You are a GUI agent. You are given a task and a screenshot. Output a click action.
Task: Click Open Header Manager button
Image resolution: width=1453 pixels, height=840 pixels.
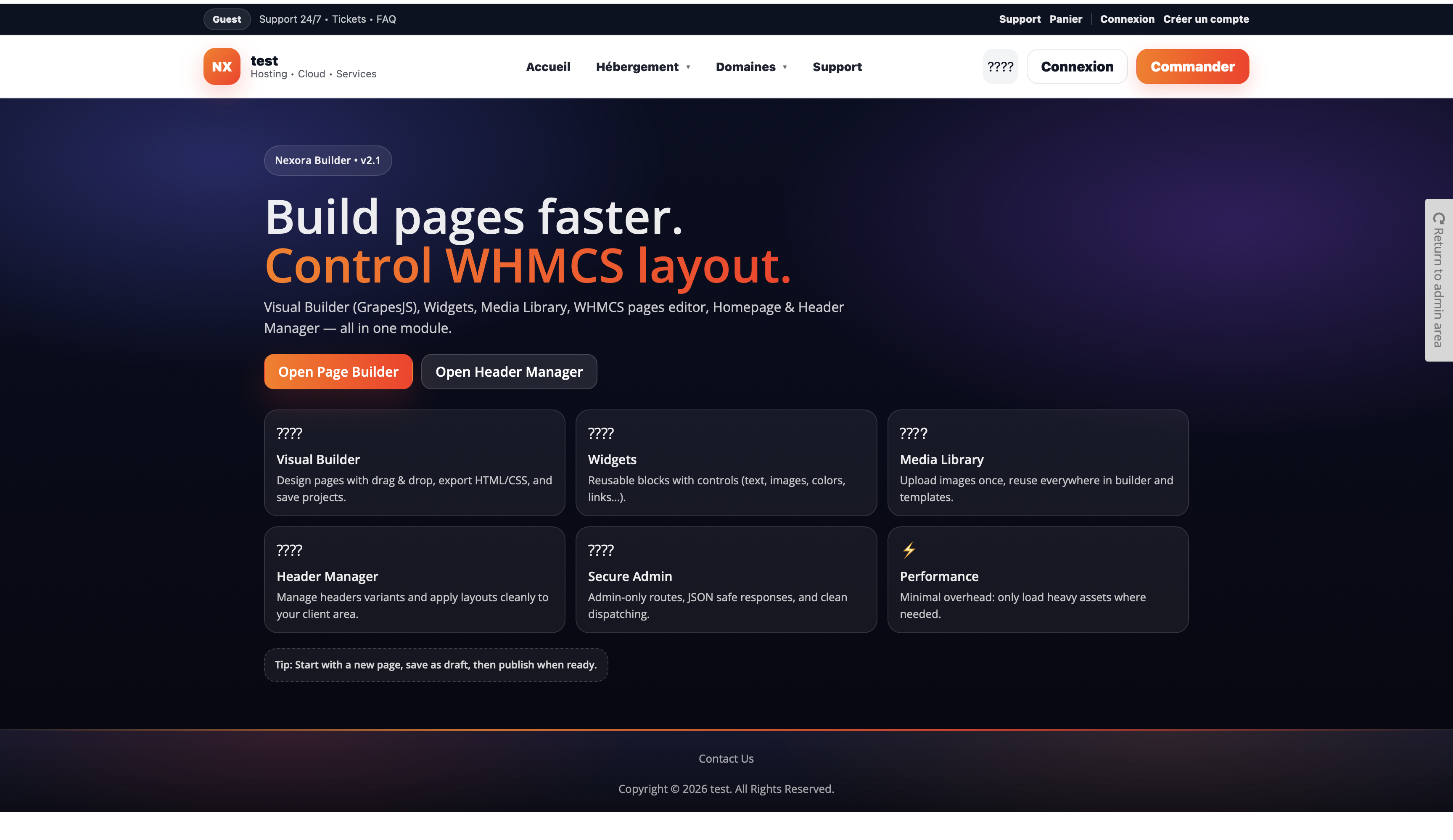(x=509, y=372)
